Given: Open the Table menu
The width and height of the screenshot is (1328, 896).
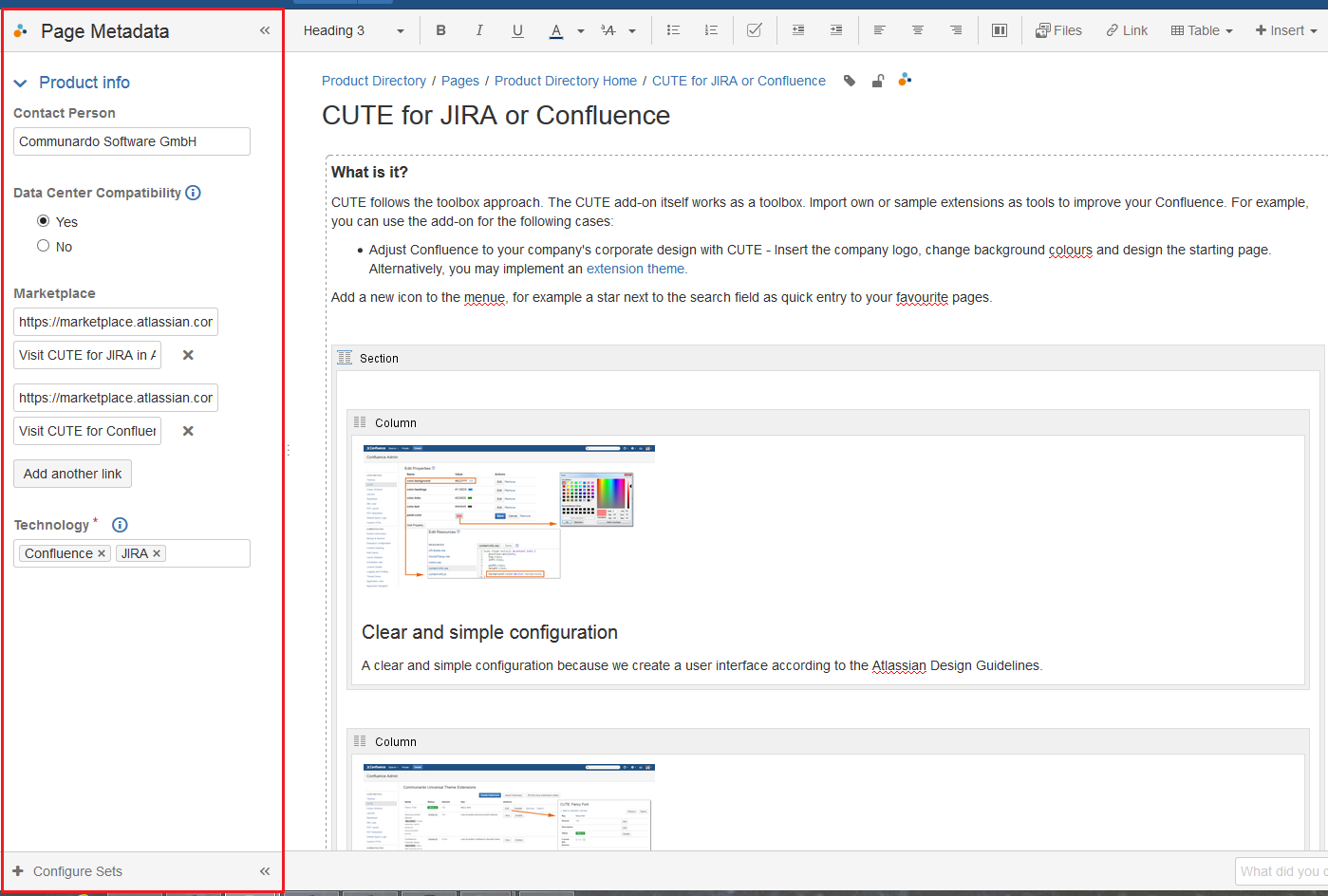Looking at the screenshot, I should coord(1202,30).
